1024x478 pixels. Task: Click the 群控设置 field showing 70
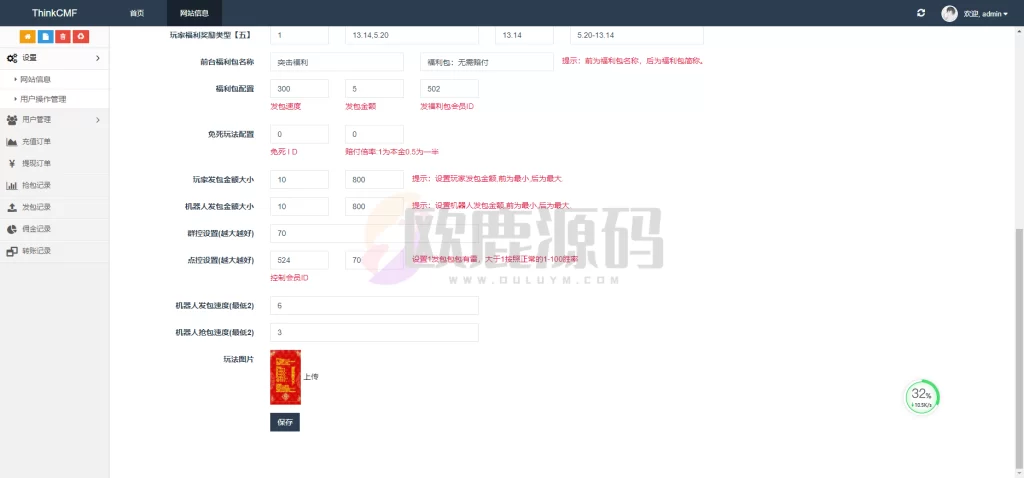point(374,233)
